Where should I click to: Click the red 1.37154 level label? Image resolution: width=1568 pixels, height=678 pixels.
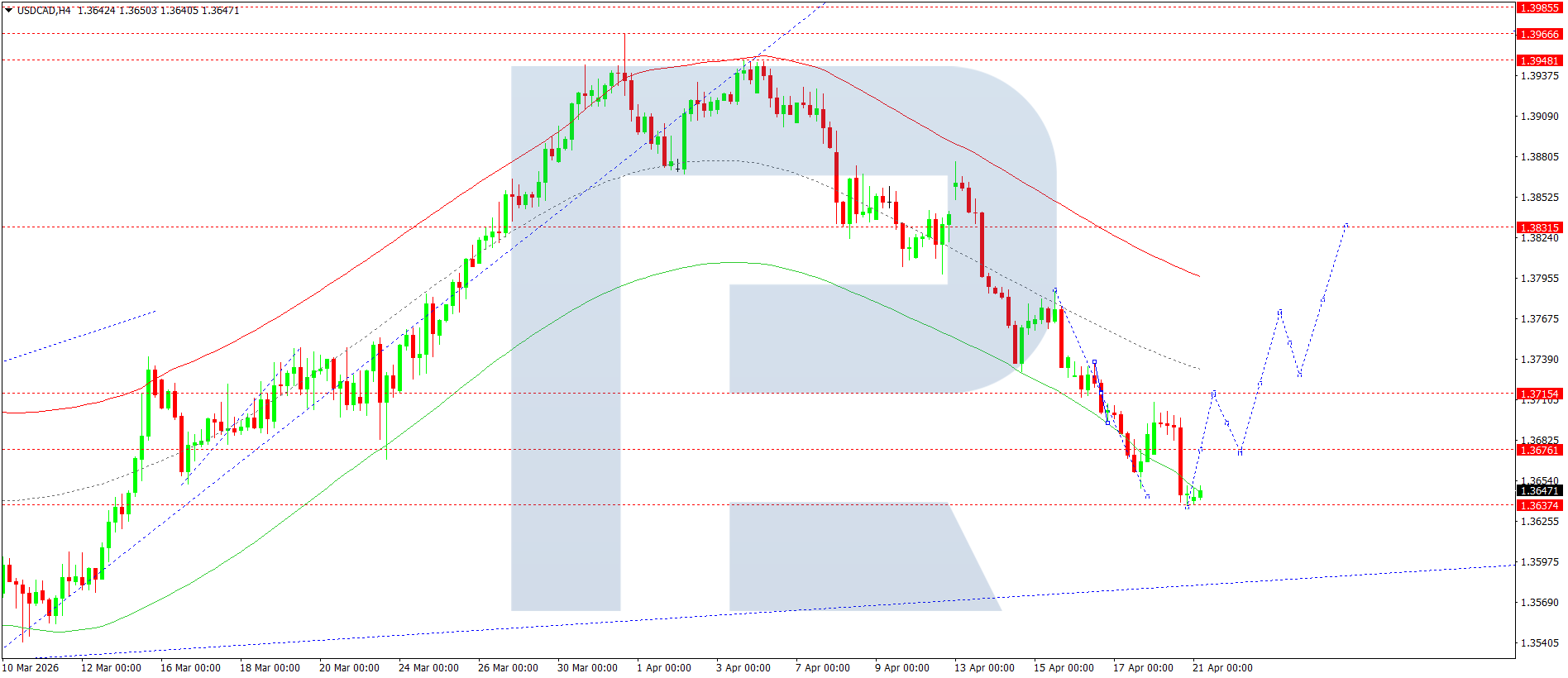[x=1539, y=394]
